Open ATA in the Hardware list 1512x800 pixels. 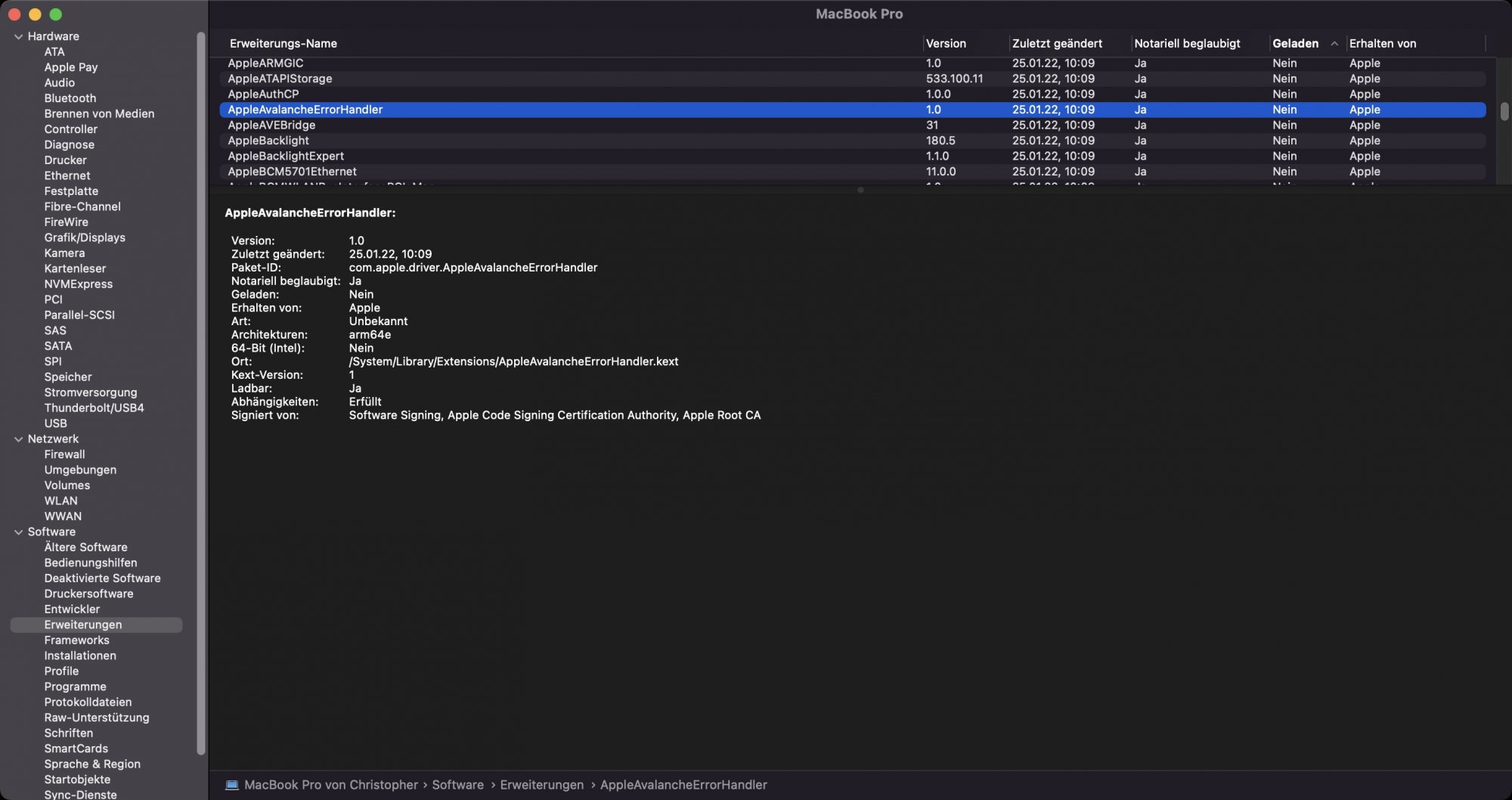(x=54, y=52)
